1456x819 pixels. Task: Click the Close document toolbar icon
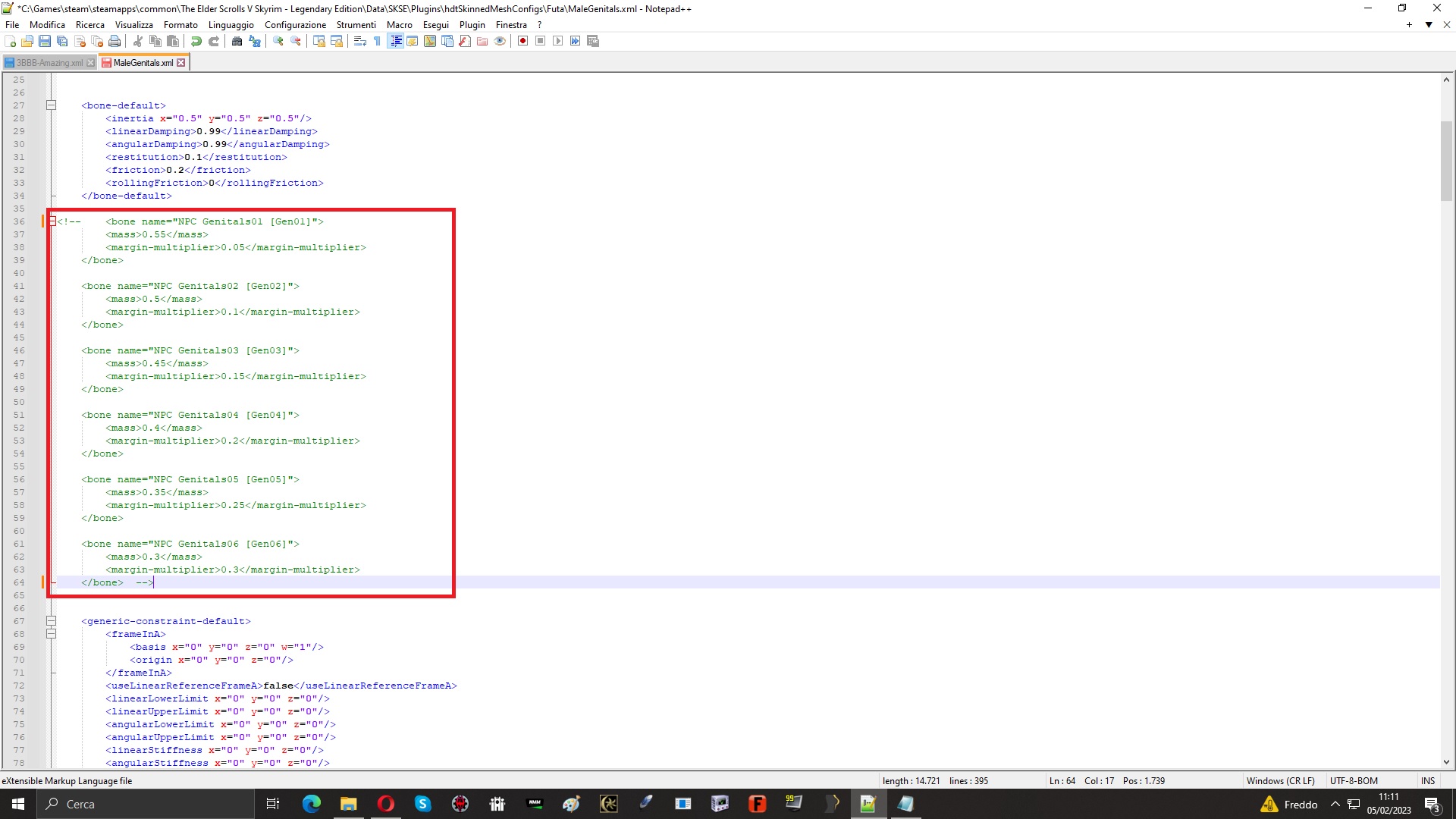[80, 41]
